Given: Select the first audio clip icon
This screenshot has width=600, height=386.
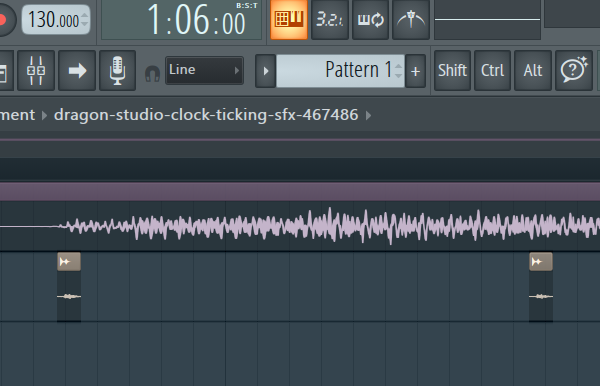Looking at the screenshot, I should coord(69,262).
